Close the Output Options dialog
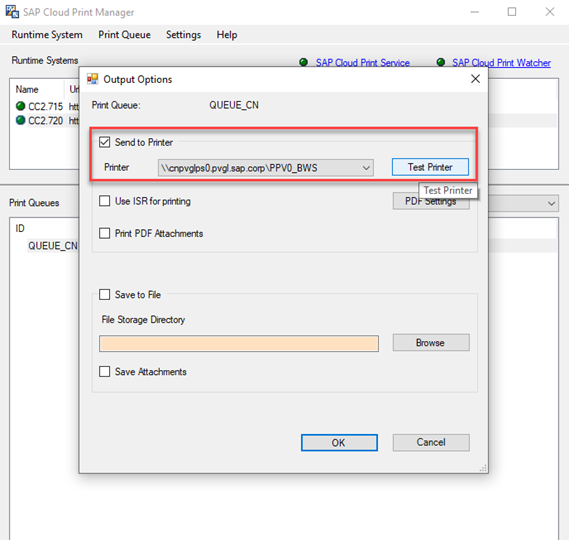This screenshot has width=569, height=540. [475, 79]
